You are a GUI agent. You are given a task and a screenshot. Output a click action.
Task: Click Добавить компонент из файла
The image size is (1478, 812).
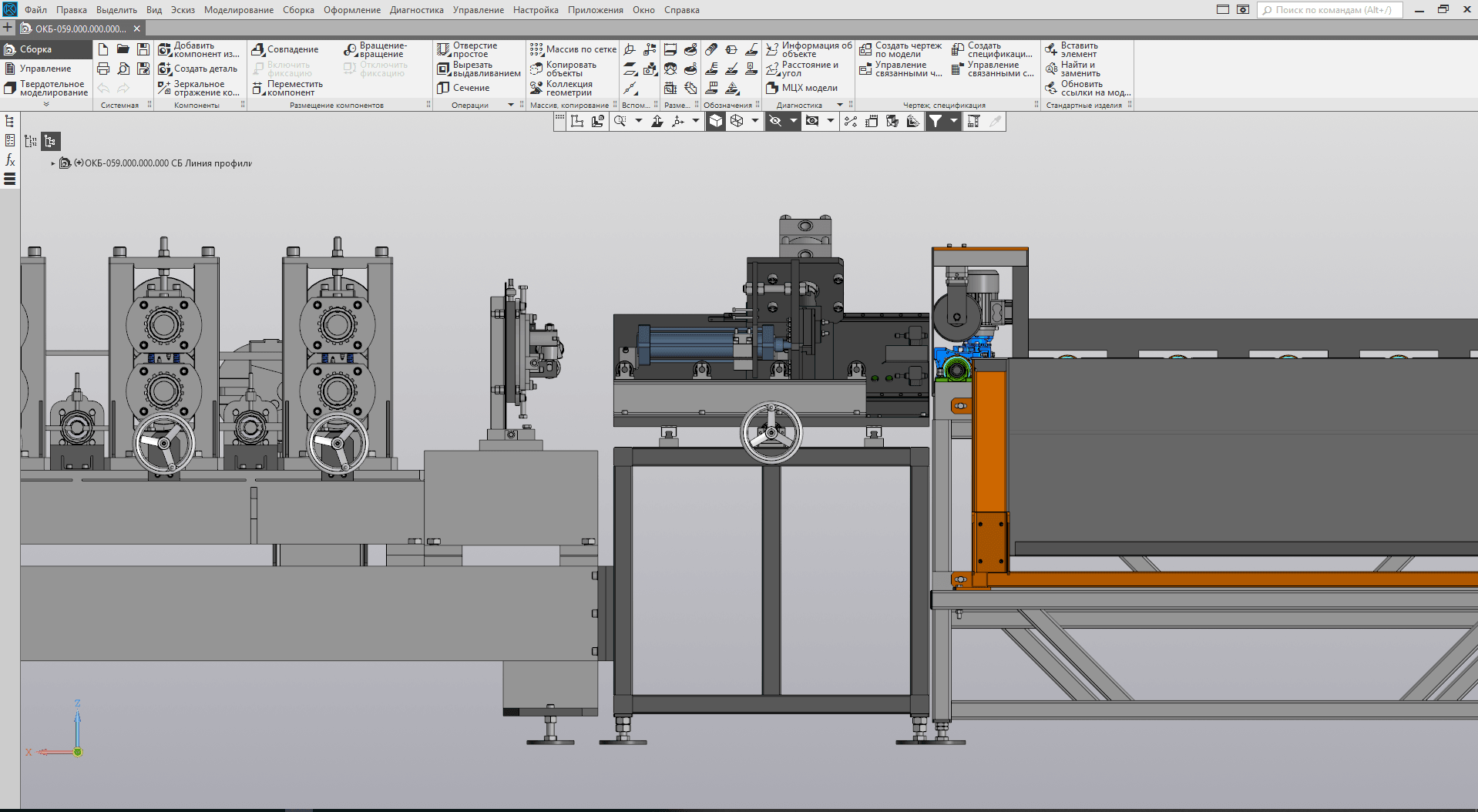pos(199,49)
